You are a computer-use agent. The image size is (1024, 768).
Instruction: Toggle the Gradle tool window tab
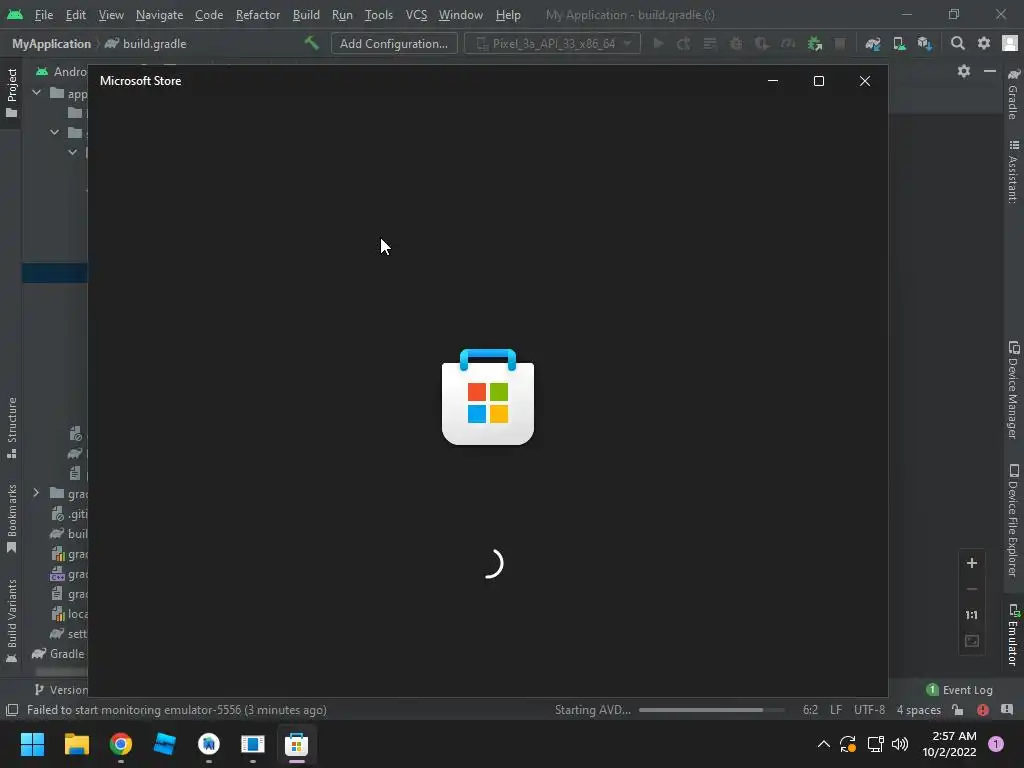[1014, 93]
